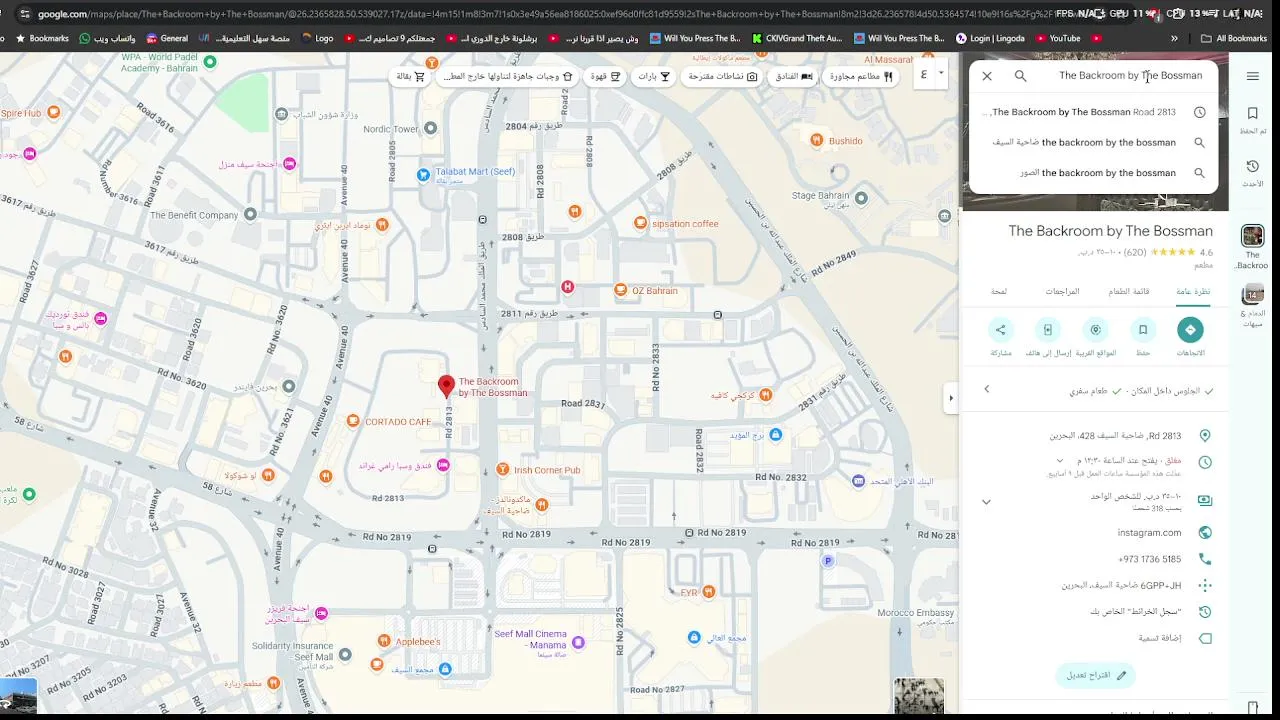Expand opening hours dropdown arrow
This screenshot has width=1280, height=720.
tap(1059, 460)
